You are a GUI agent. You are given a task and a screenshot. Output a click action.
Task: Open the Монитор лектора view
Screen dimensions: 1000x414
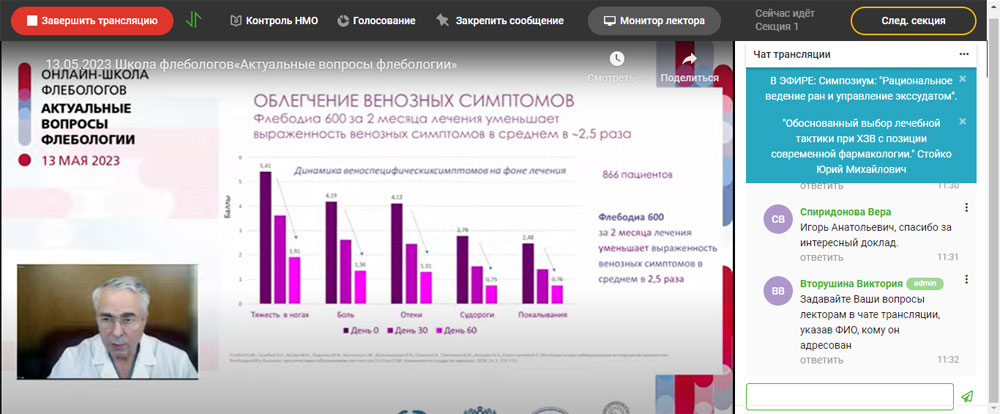[x=654, y=20]
